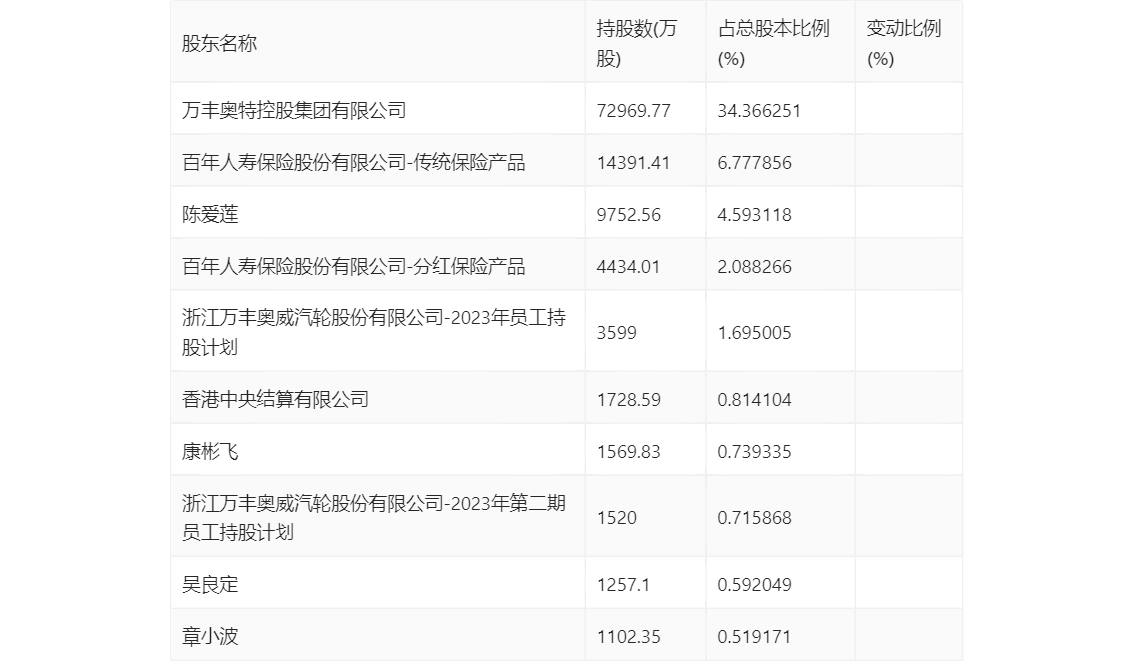Select shareholder 万丰奥特控股集团有限公司
Viewport: 1134px width, 661px height.
click(x=294, y=111)
